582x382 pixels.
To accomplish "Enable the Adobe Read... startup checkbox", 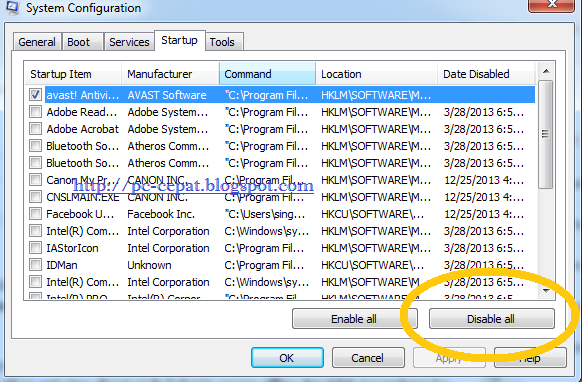I will click(35, 112).
